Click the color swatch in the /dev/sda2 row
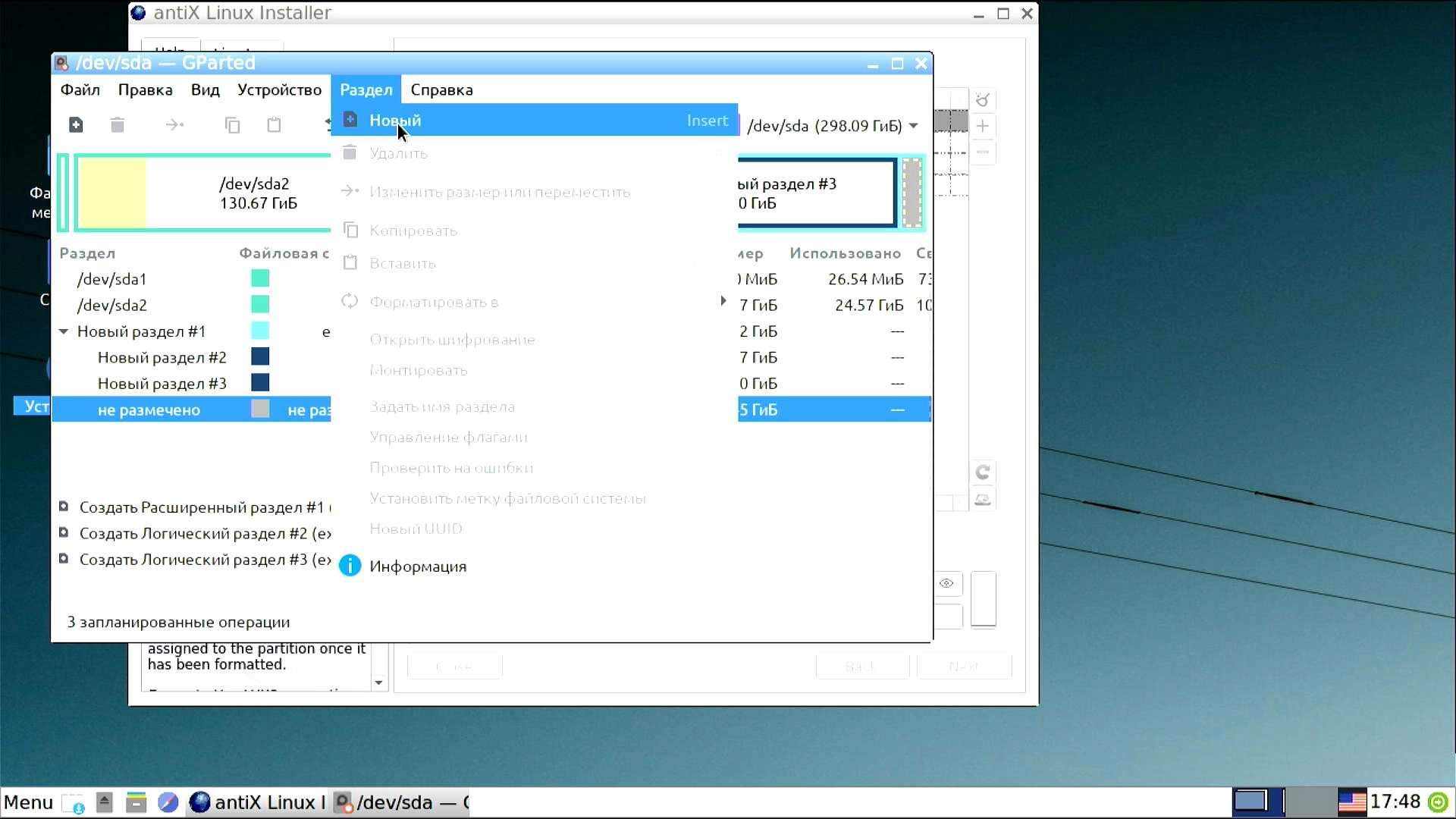 point(260,305)
